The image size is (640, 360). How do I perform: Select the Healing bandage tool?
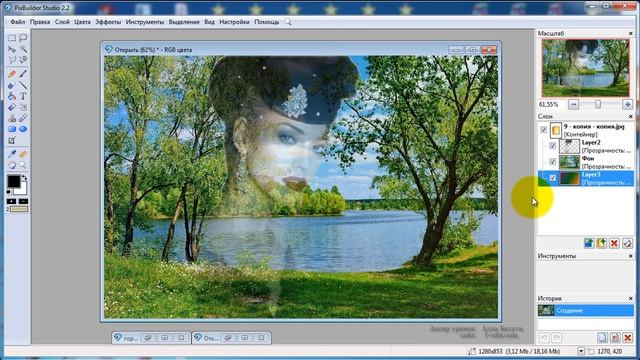tap(23, 118)
